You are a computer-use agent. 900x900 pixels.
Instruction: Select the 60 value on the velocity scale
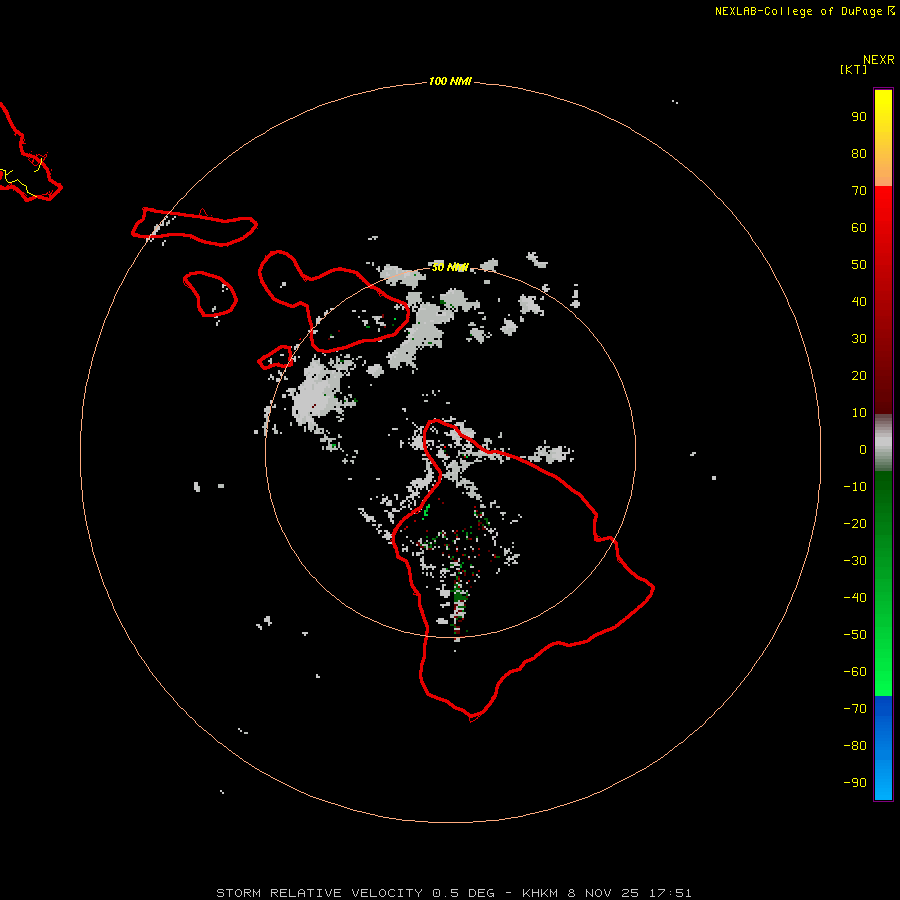click(859, 228)
